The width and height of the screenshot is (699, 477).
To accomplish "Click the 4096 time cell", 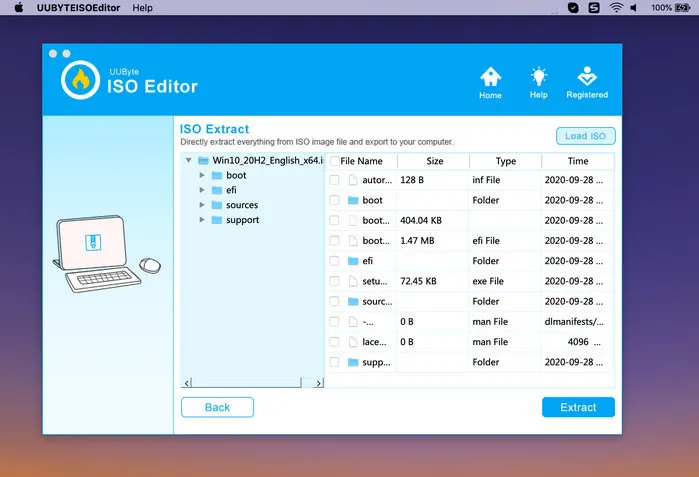I will point(578,342).
